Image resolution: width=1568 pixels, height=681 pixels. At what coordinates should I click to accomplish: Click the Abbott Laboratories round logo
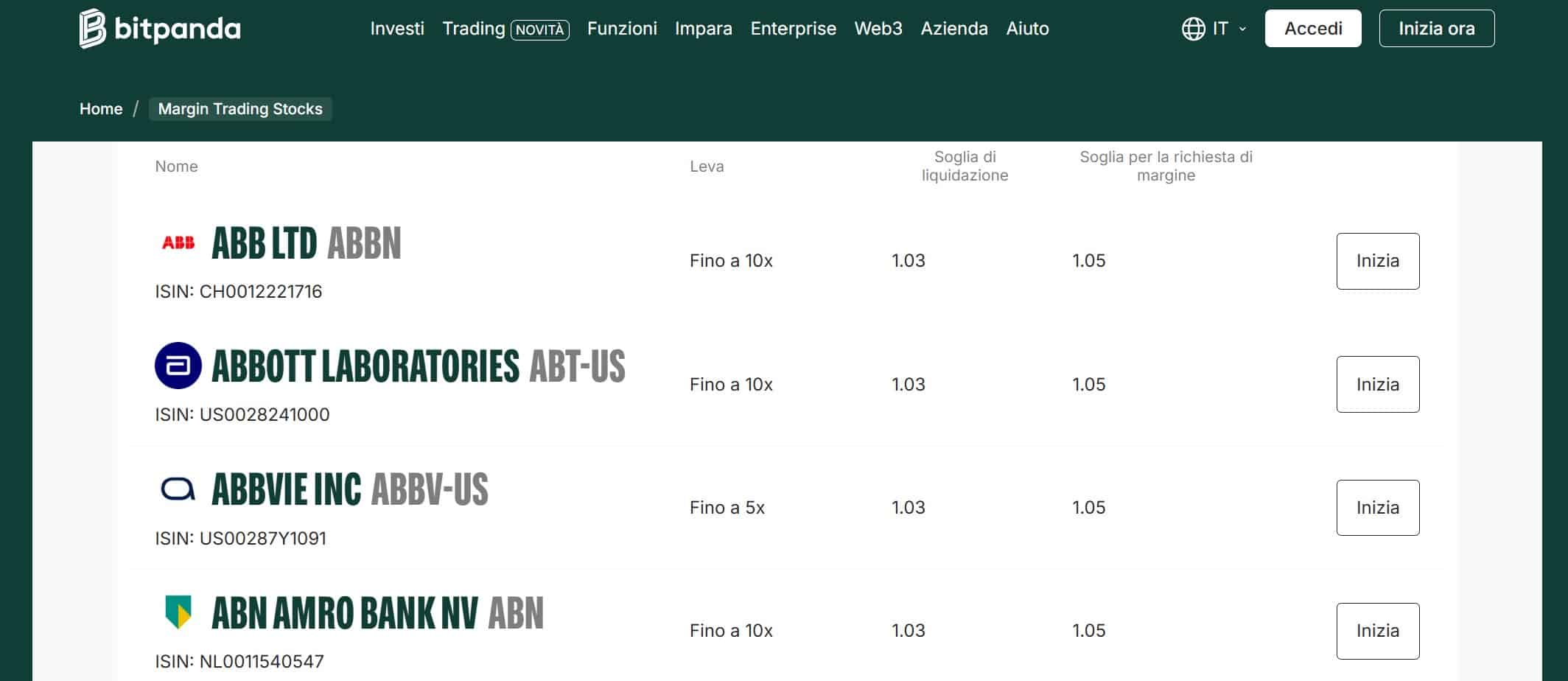pyautogui.click(x=178, y=366)
